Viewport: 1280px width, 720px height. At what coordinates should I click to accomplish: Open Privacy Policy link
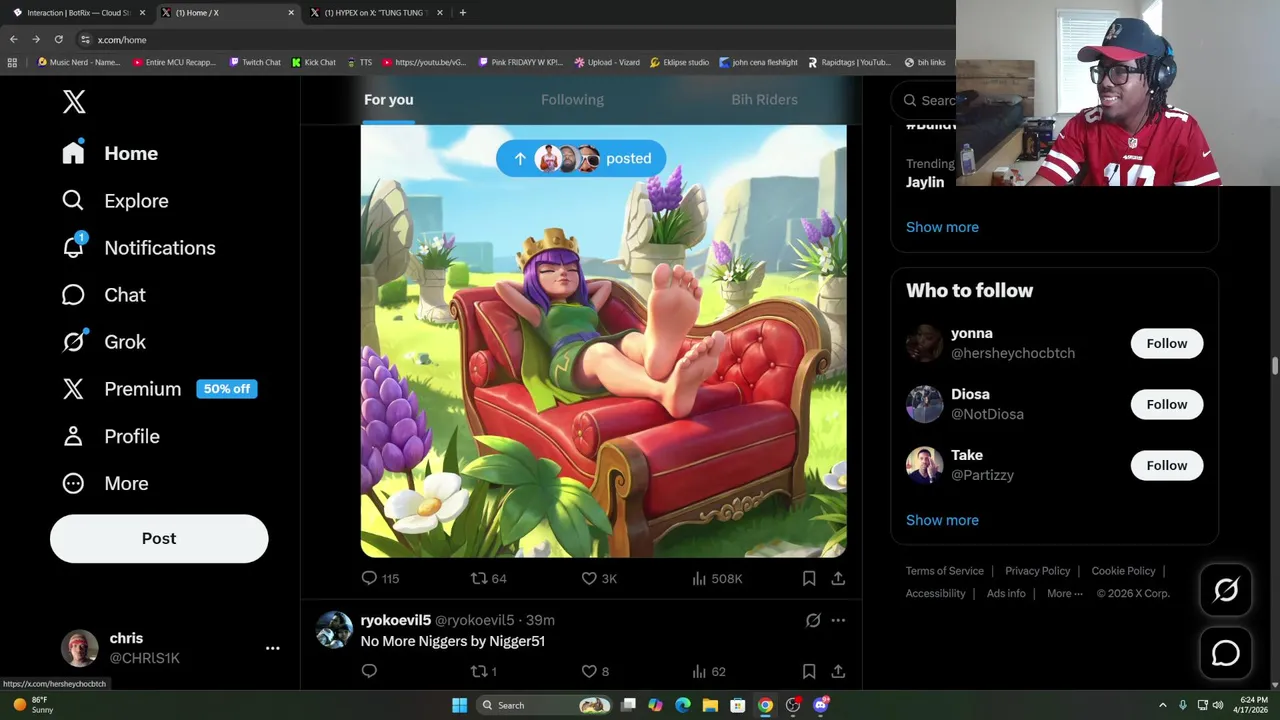1038,571
